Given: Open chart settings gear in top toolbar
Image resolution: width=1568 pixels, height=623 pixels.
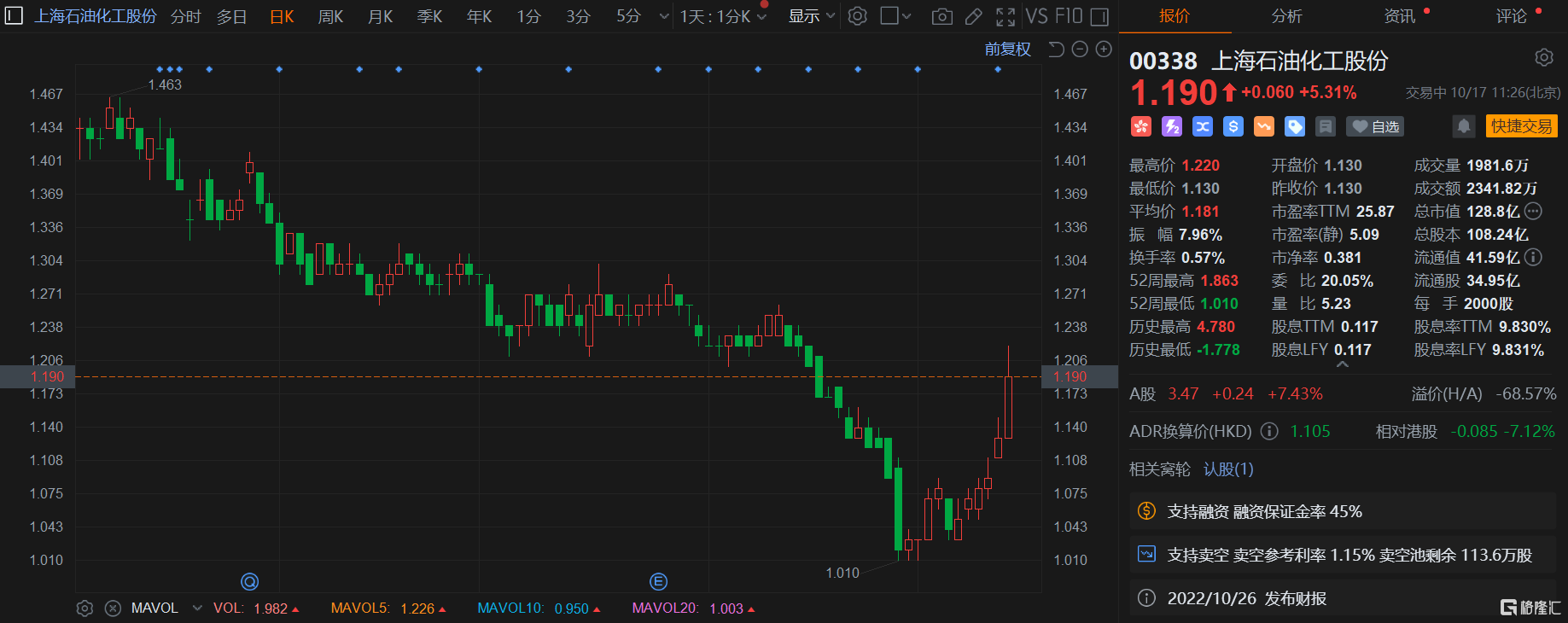Looking at the screenshot, I should coord(858,16).
